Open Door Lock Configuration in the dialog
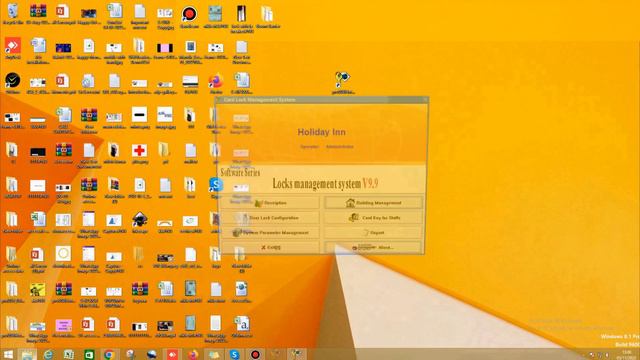This screenshot has width=640, height=360. coord(270,218)
